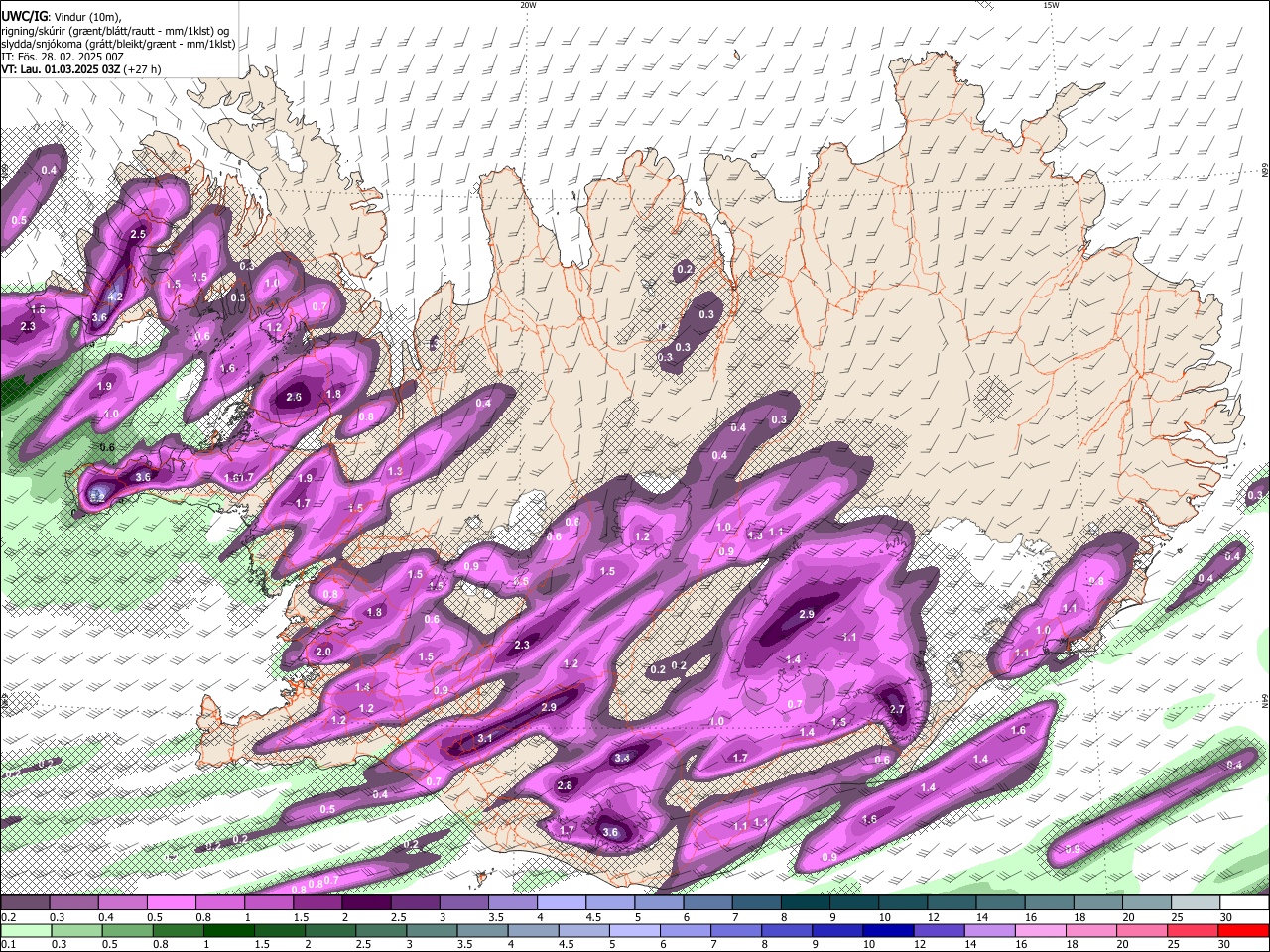Viewport: 1270px width, 952px height.
Task: Click the dark teal top-row swatch between 8 and 9
Action: tap(806, 903)
